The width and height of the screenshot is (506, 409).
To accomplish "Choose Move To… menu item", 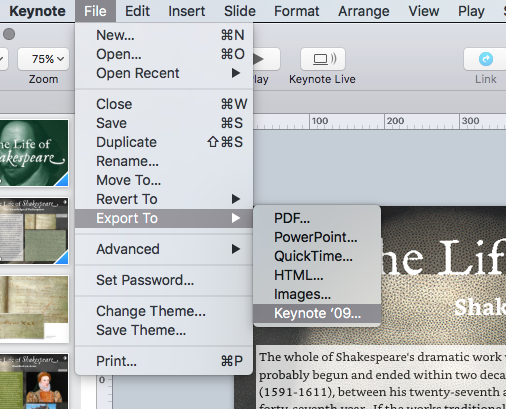I will pos(164,180).
